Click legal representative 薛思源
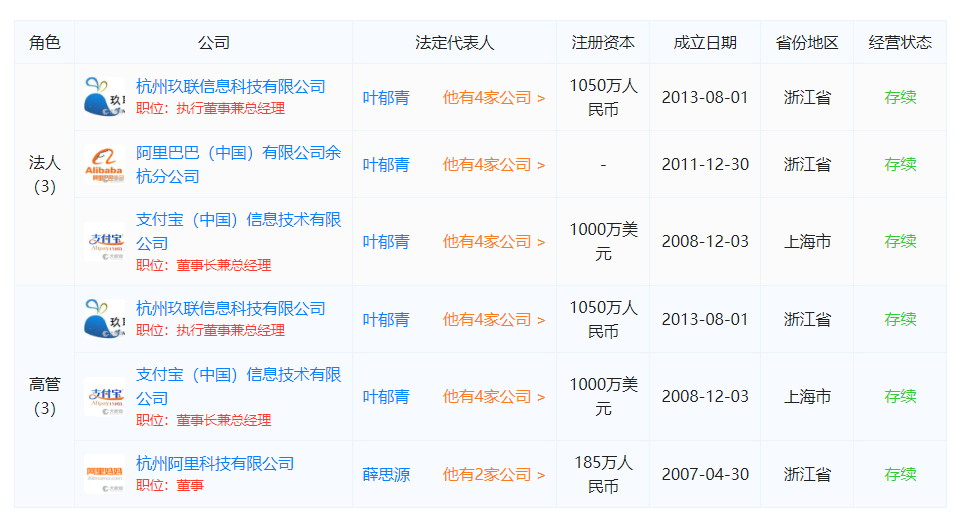 (x=386, y=474)
